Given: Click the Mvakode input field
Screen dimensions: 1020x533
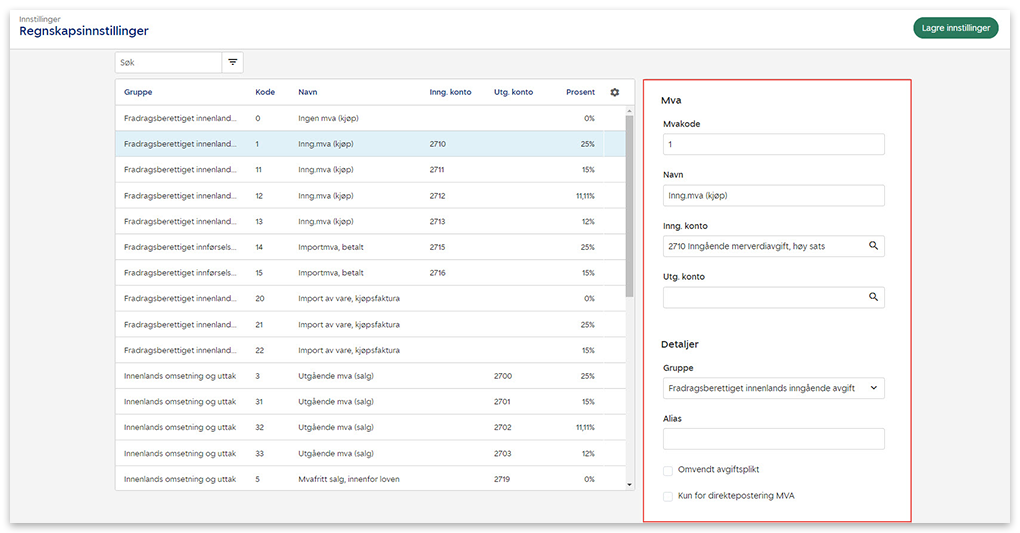Looking at the screenshot, I should tap(773, 144).
